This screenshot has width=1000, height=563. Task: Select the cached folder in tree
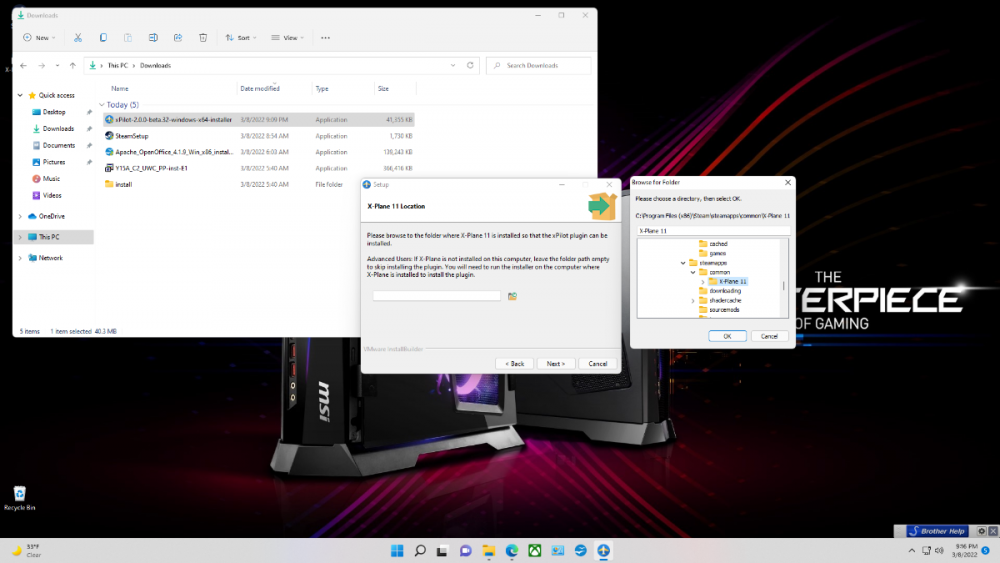coord(718,244)
